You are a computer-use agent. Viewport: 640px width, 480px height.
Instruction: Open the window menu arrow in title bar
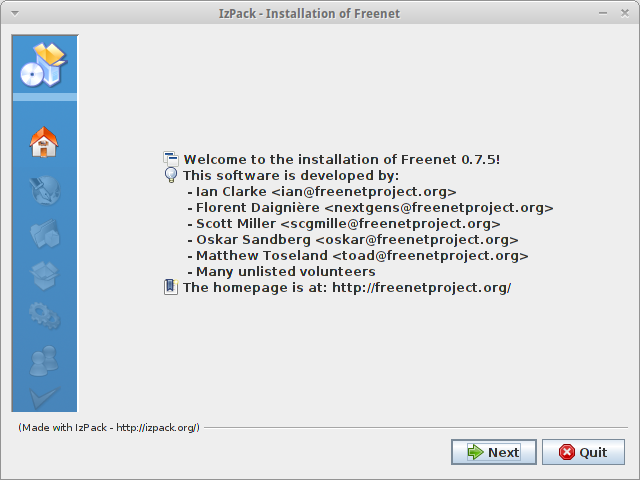pos(15,13)
